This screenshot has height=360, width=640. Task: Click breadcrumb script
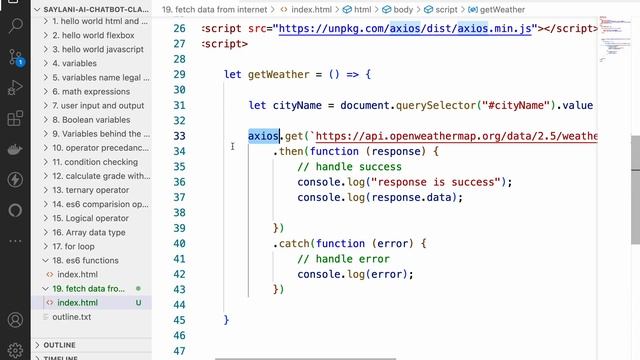[x=446, y=9]
